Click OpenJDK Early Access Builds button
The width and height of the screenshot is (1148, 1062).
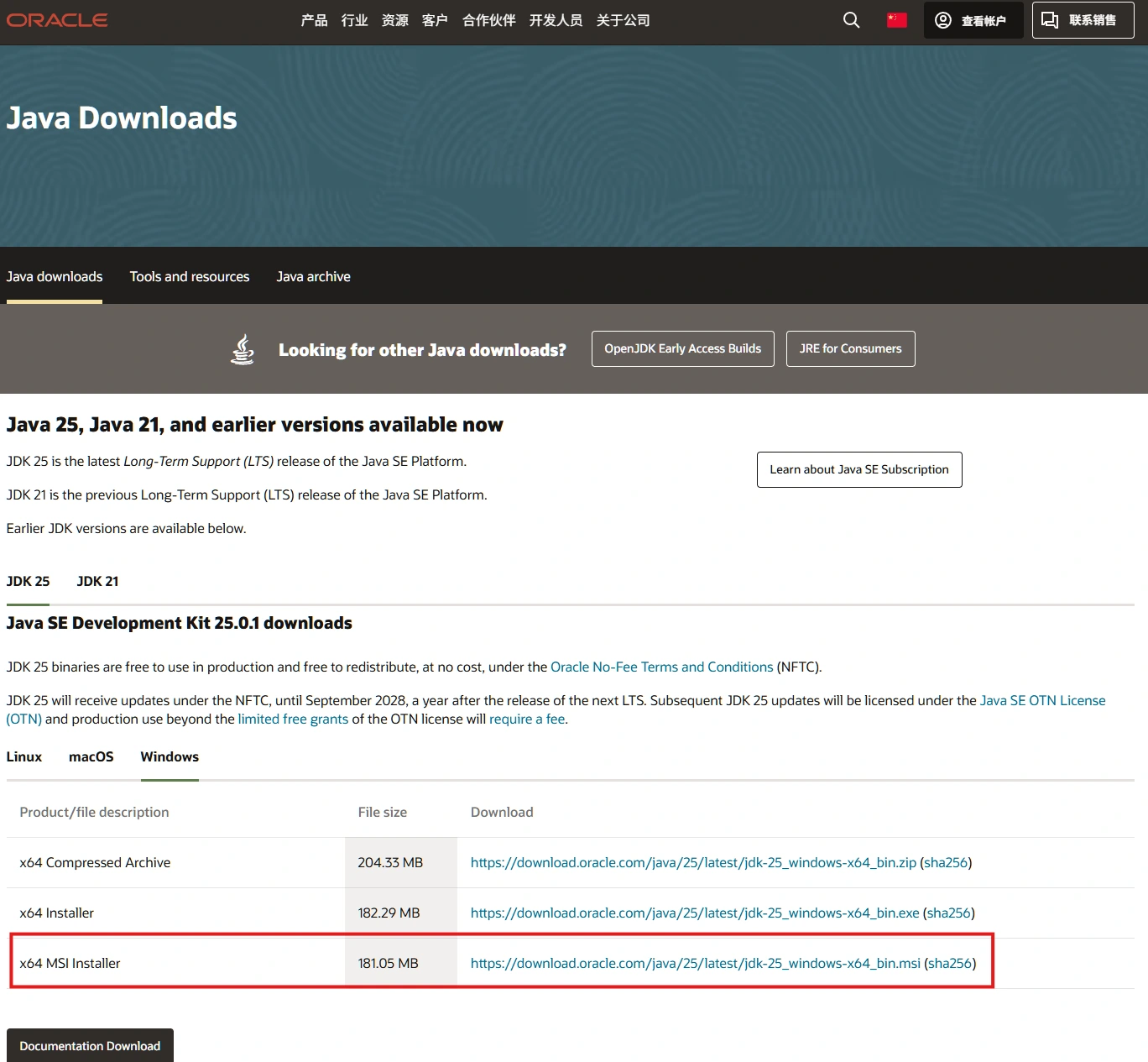682,348
